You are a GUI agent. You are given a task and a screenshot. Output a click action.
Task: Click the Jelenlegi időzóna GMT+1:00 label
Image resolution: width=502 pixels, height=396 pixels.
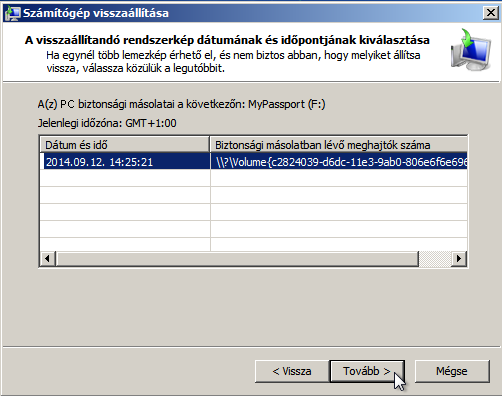(x=107, y=123)
